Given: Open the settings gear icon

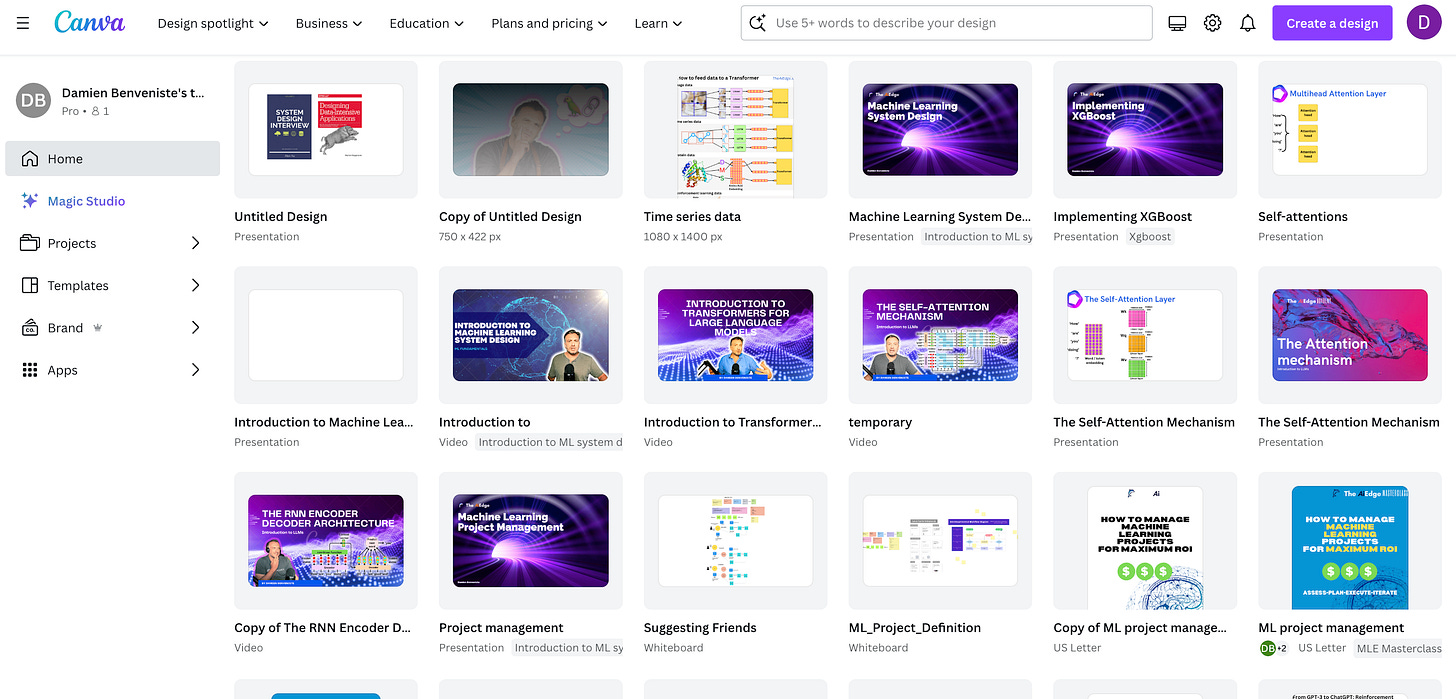Looking at the screenshot, I should [x=1212, y=23].
